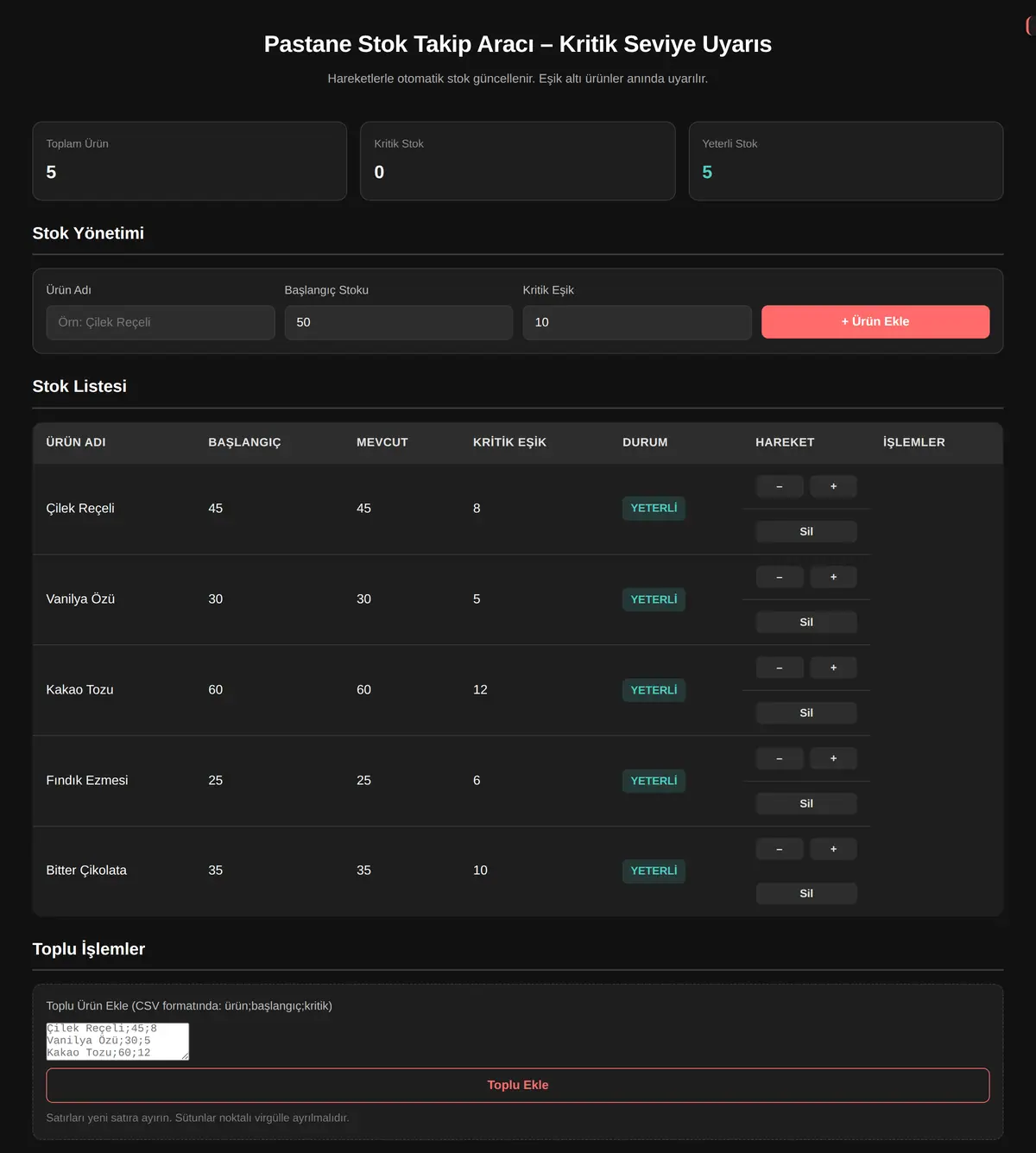Image resolution: width=1036 pixels, height=1153 pixels.
Task: Remove Bitter Çikolata with Sil
Action: (x=806, y=893)
